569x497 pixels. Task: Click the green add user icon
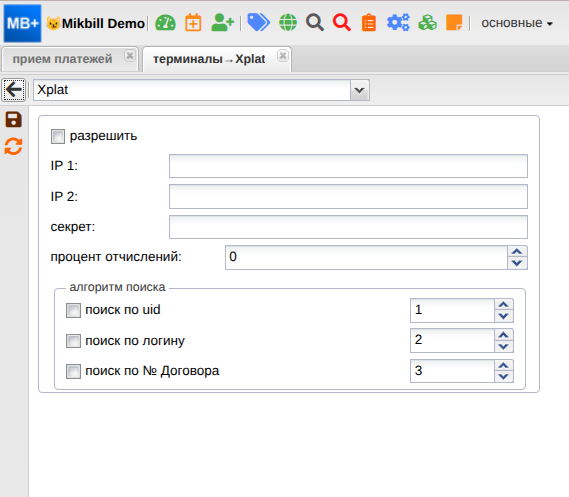click(222, 22)
